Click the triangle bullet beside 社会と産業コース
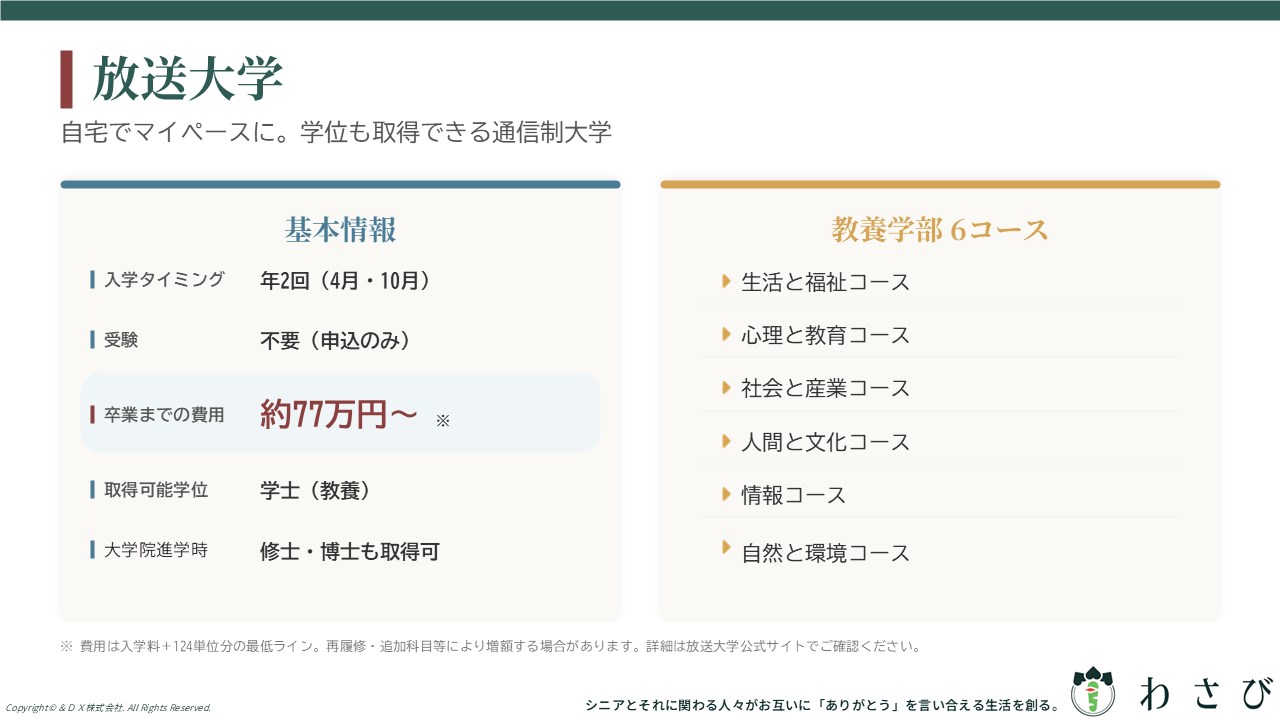1280x720 pixels. 727,387
